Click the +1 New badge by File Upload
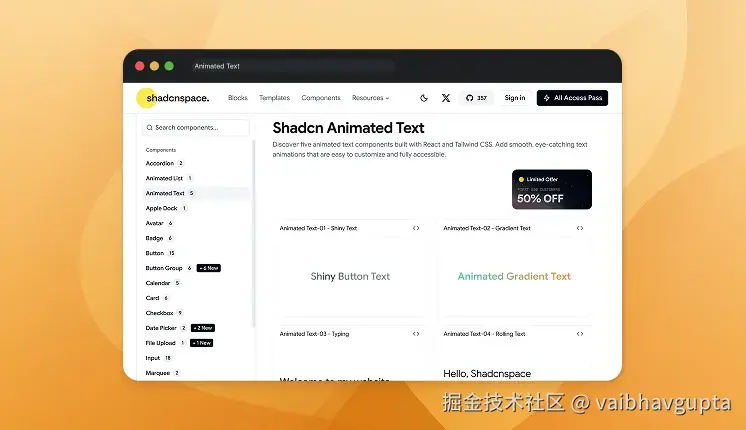The height and width of the screenshot is (430, 746). [201, 343]
